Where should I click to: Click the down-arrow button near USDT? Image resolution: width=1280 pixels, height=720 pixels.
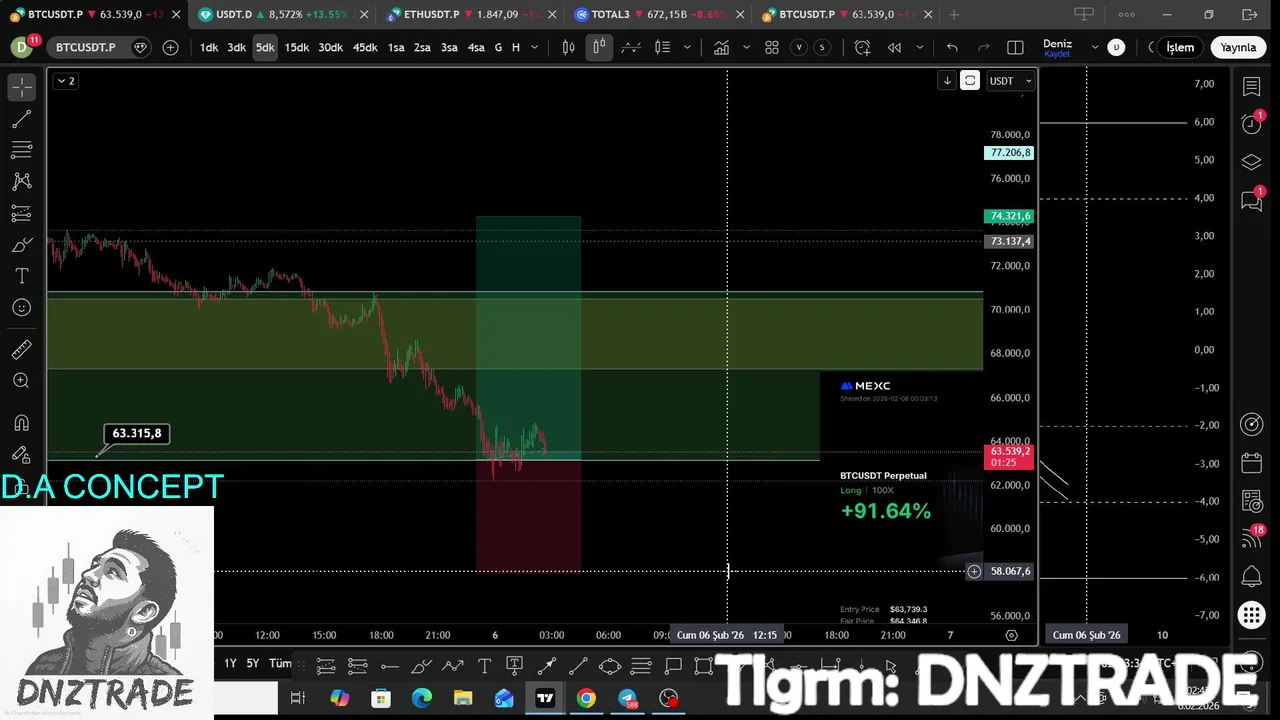point(947,81)
